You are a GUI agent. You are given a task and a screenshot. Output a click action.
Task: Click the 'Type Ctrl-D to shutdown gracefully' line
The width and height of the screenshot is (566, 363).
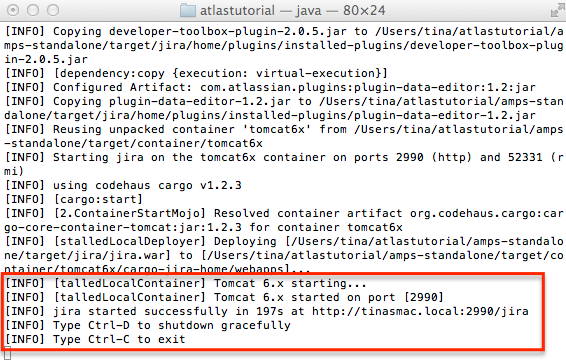[148, 325]
